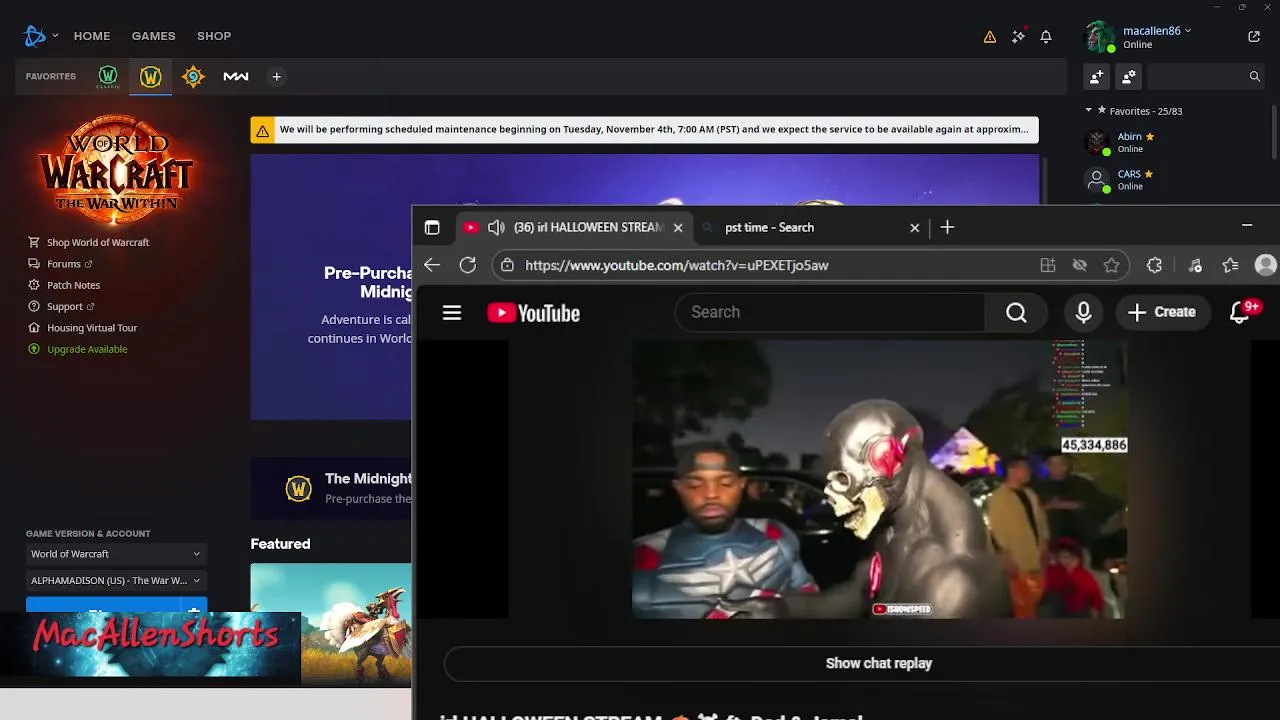
Task: Pop out the friends panel
Action: pyautogui.click(x=1254, y=37)
